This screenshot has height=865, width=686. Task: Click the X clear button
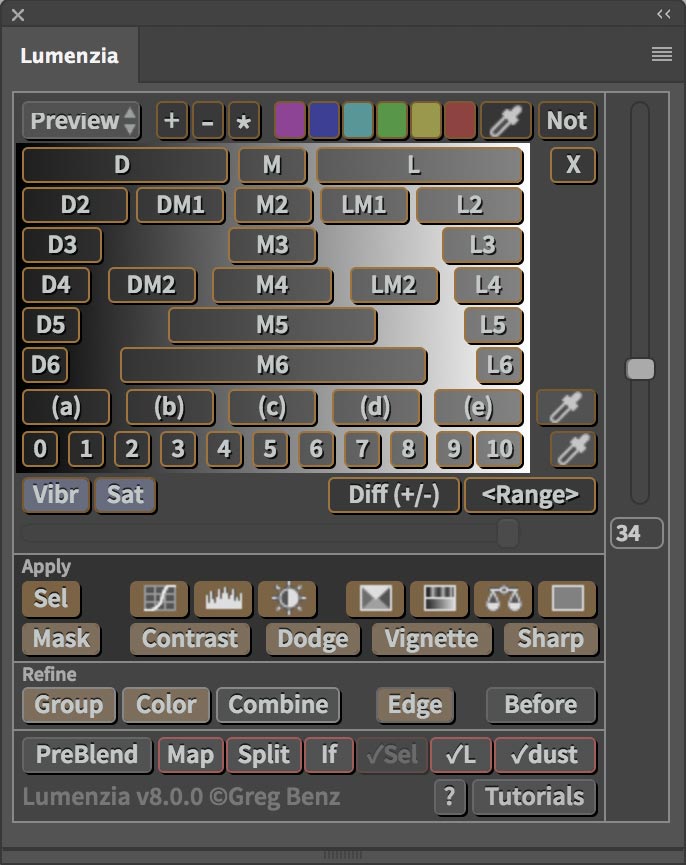[x=573, y=164]
